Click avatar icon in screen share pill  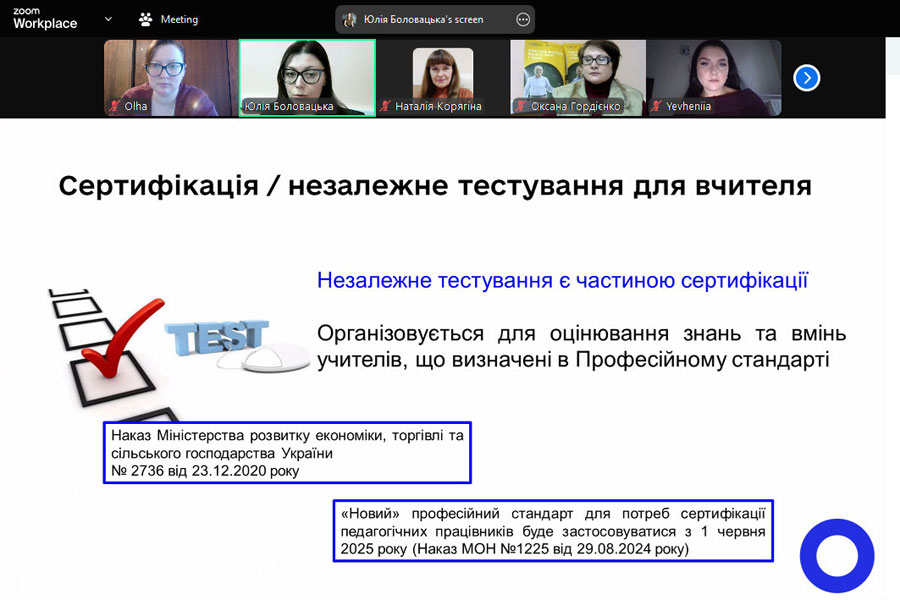(349, 20)
